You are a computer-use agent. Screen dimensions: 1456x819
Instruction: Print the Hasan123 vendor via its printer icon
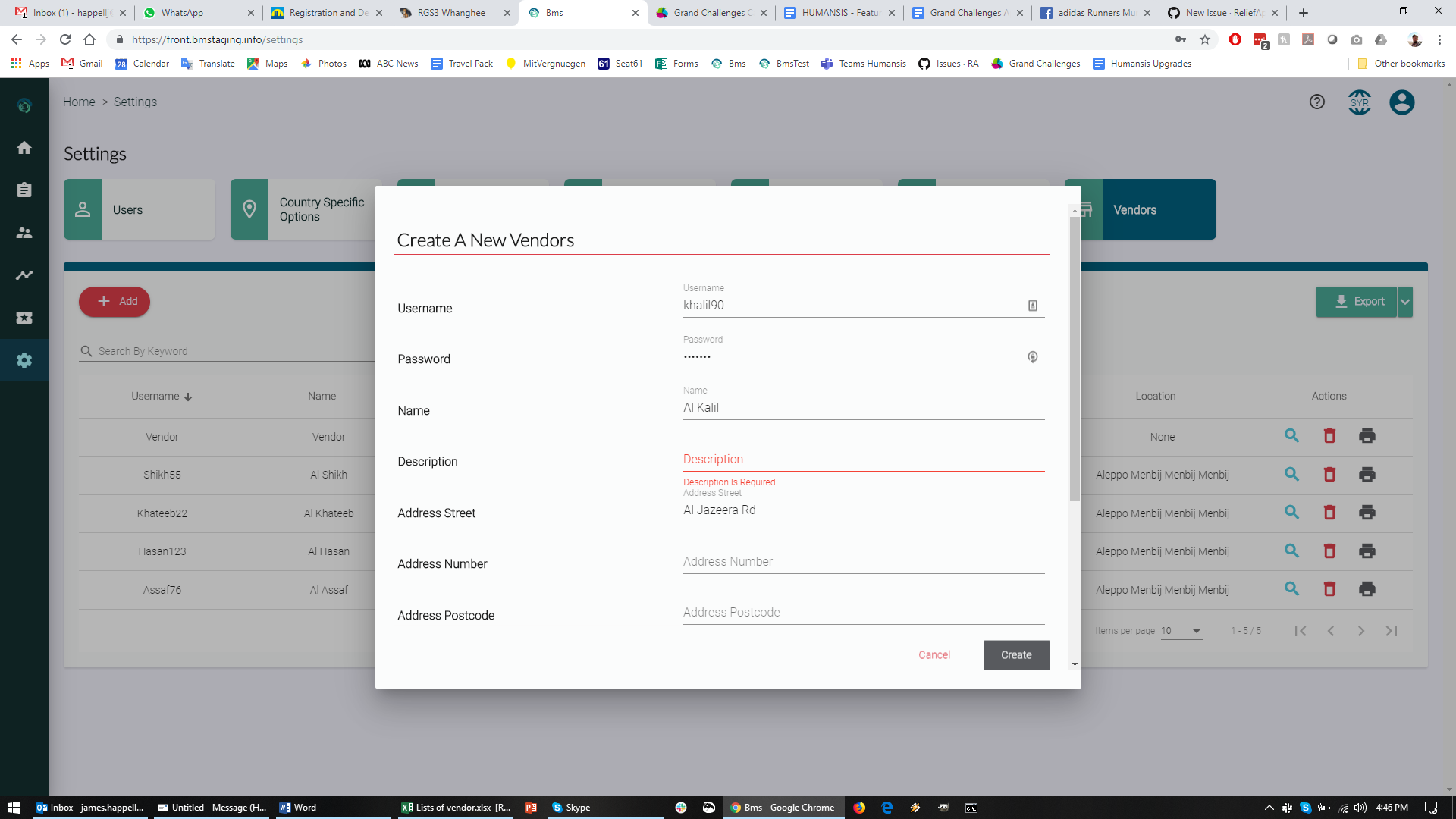(x=1367, y=551)
